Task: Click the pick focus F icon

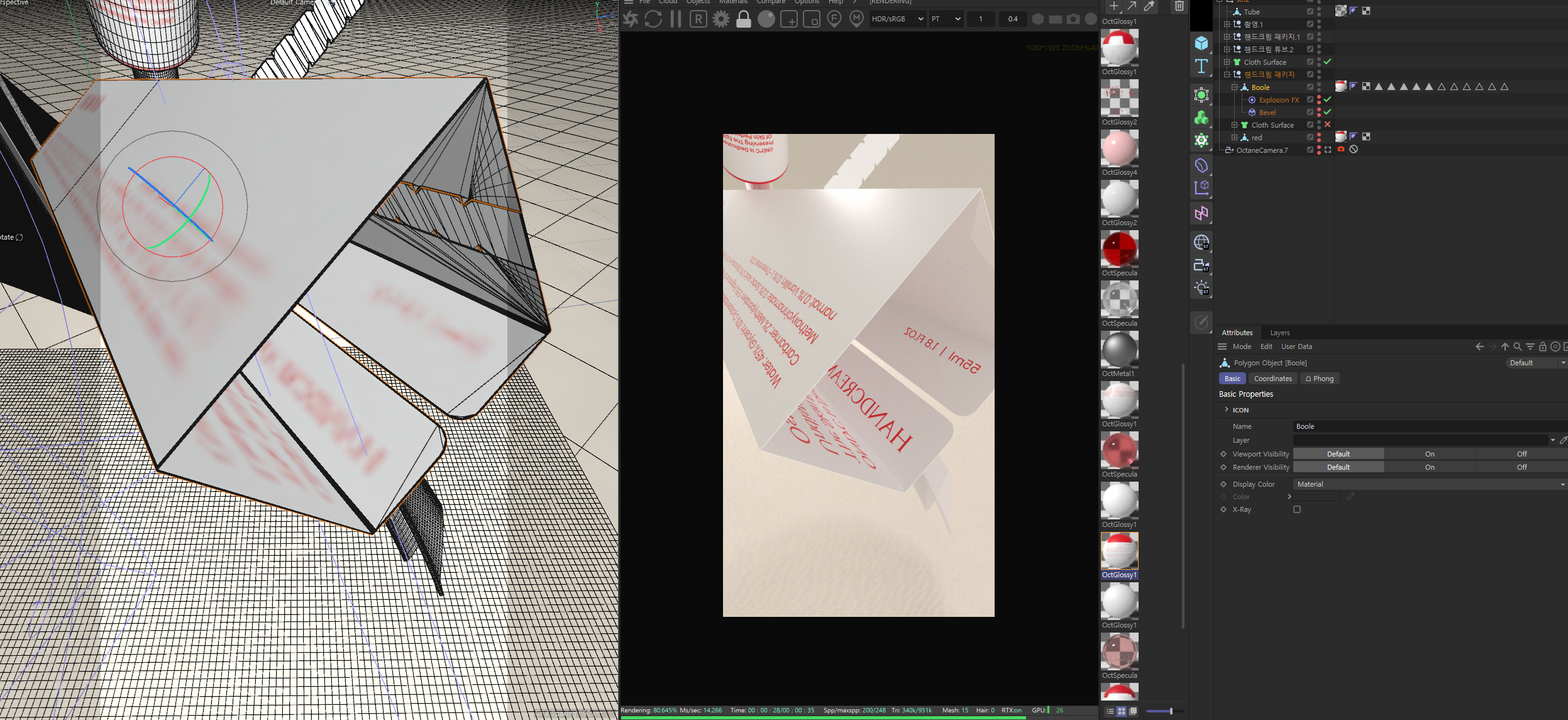Action: tap(834, 19)
